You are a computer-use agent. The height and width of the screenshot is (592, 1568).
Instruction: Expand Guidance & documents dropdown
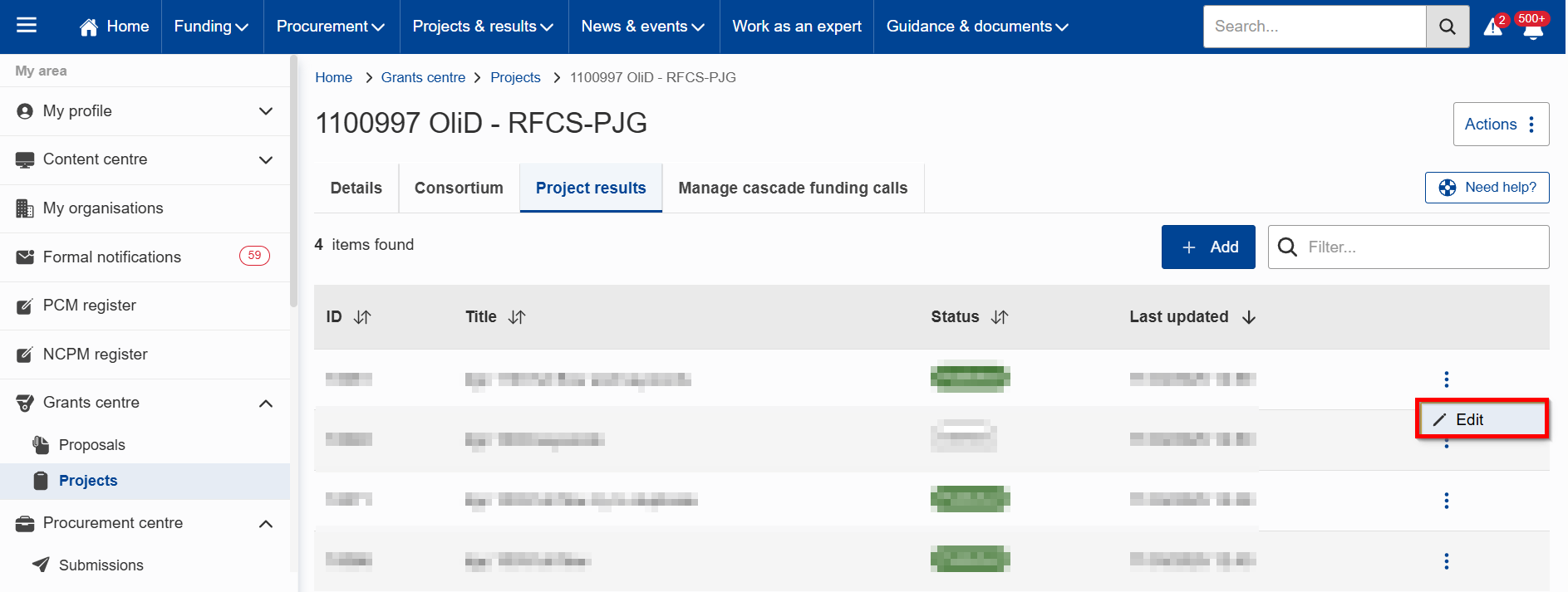pyautogui.click(x=977, y=27)
